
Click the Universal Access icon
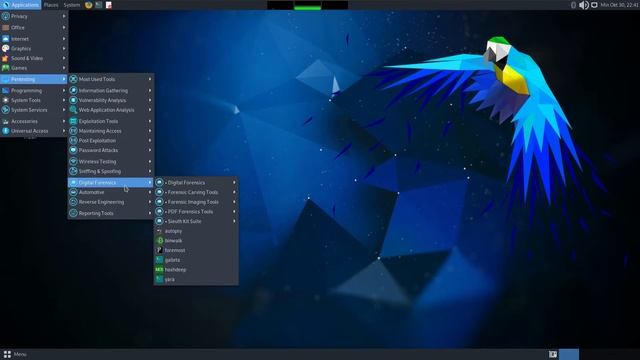[6, 131]
